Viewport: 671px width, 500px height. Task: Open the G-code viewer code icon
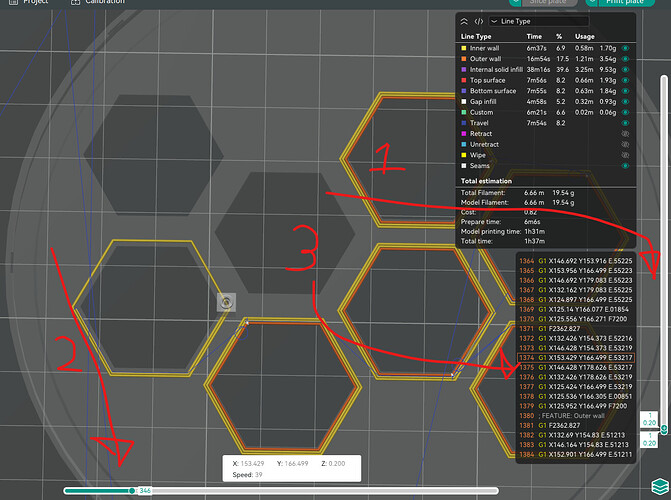(x=479, y=21)
